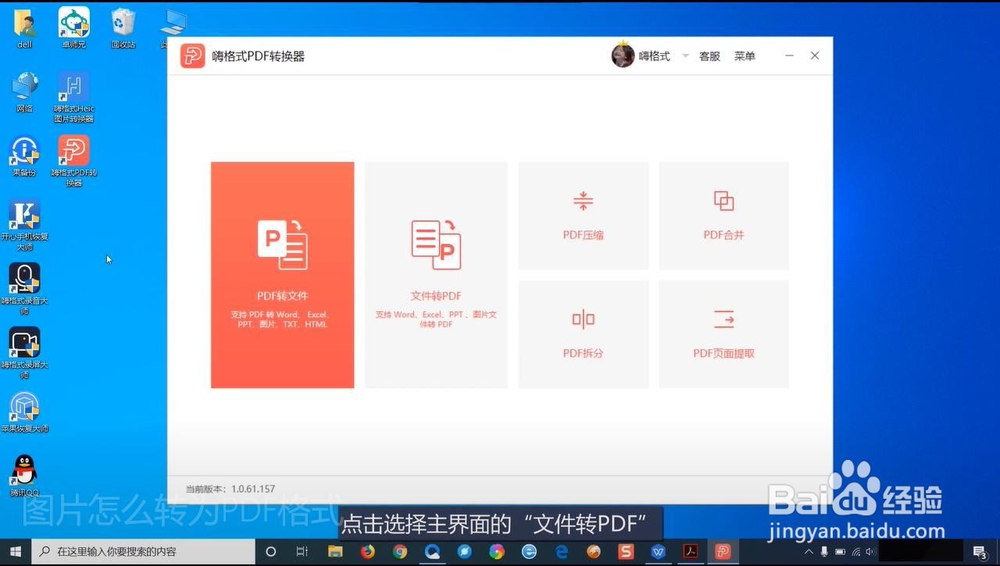Open the red S Sogou taskbar icon
Image resolution: width=1000 pixels, height=566 pixels.
(626, 551)
